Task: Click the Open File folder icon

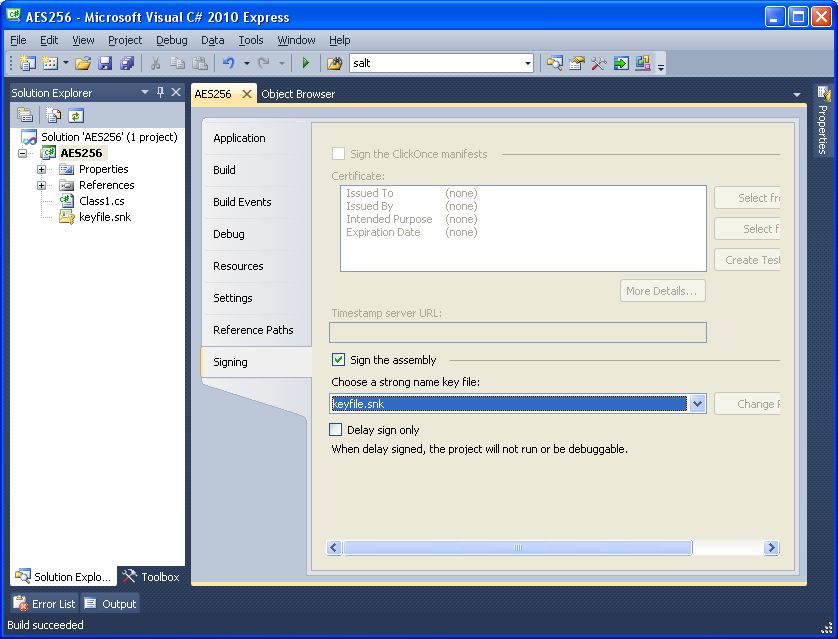Action: coord(83,63)
